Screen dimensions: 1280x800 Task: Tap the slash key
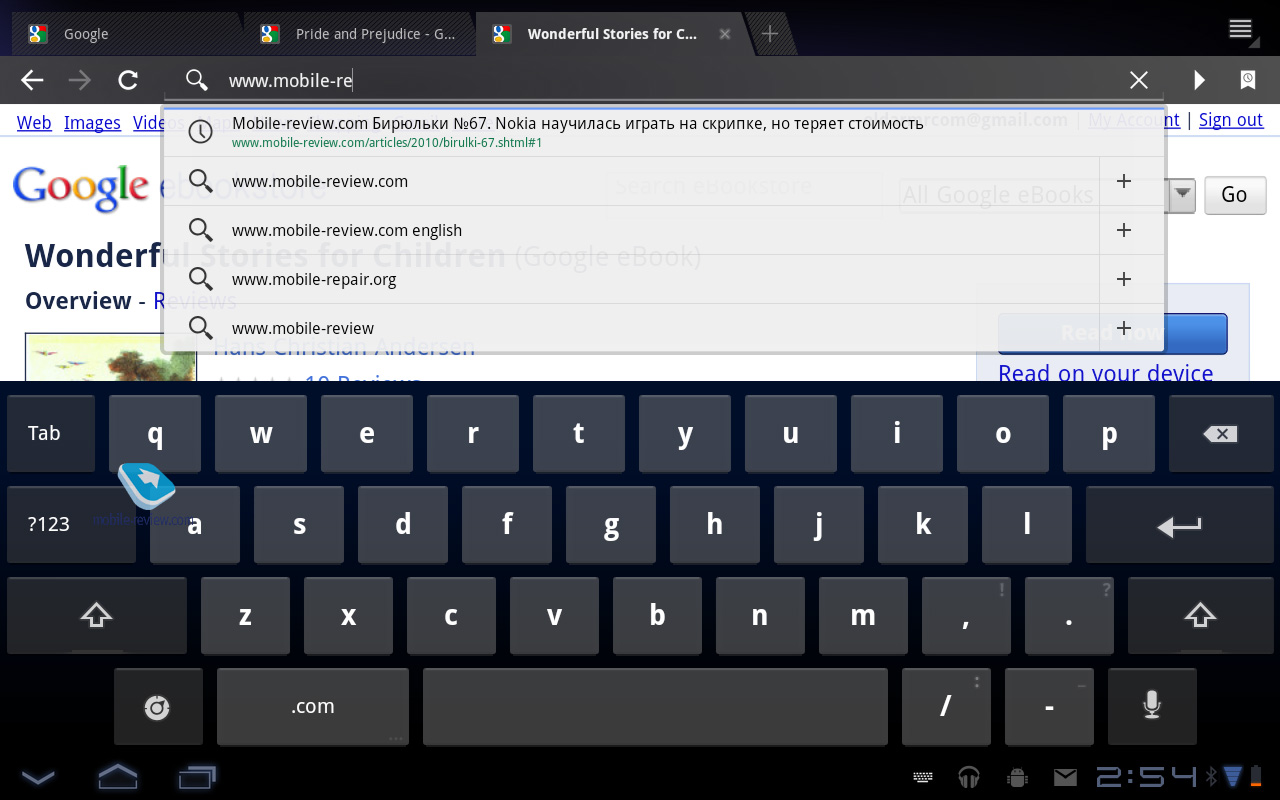pyautogui.click(x=946, y=707)
